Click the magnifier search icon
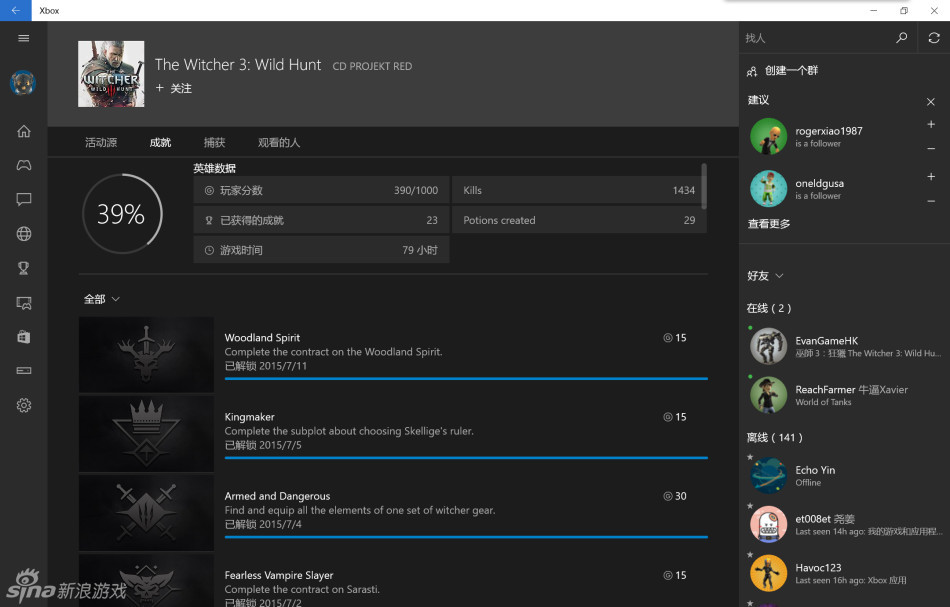The width and height of the screenshot is (950, 607). pyautogui.click(x=902, y=38)
